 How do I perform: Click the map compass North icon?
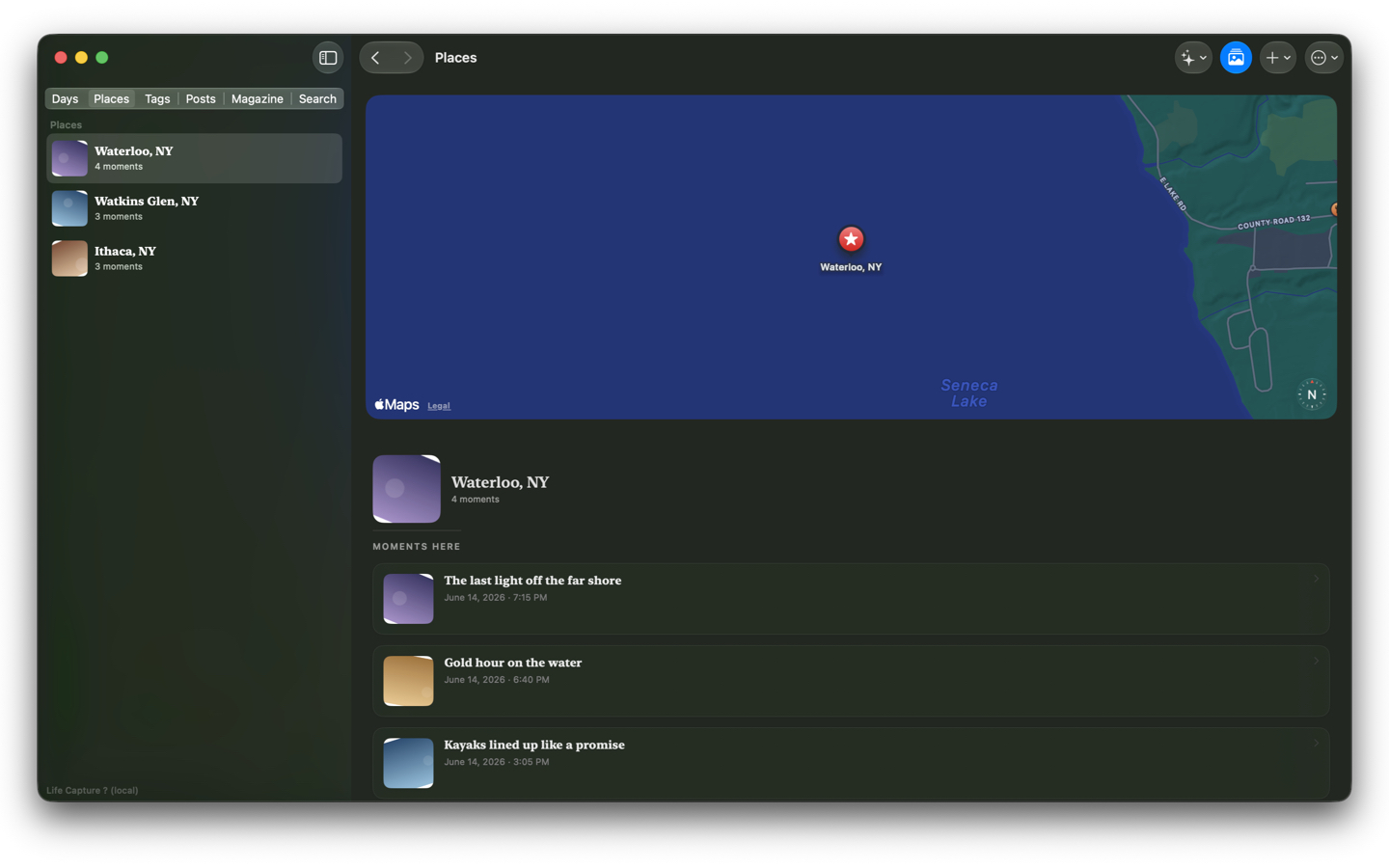[x=1312, y=394]
